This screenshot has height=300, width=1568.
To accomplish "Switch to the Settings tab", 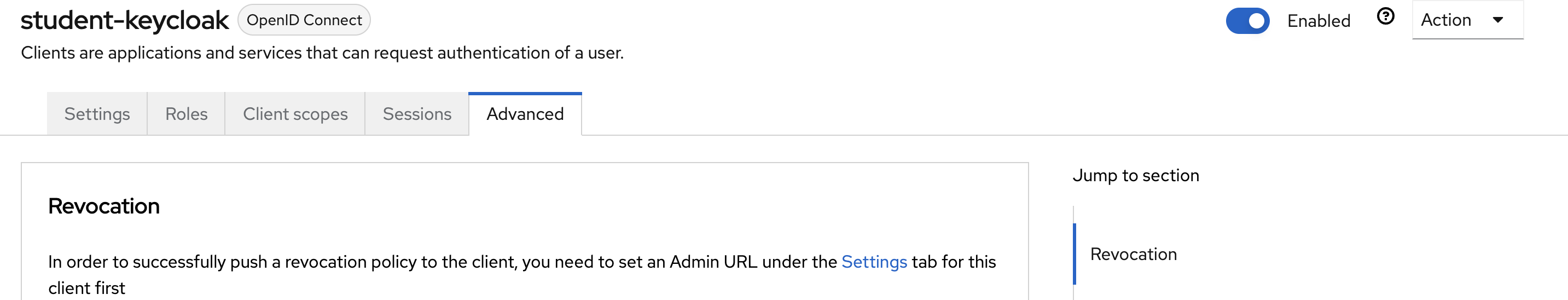I will pos(97,114).
